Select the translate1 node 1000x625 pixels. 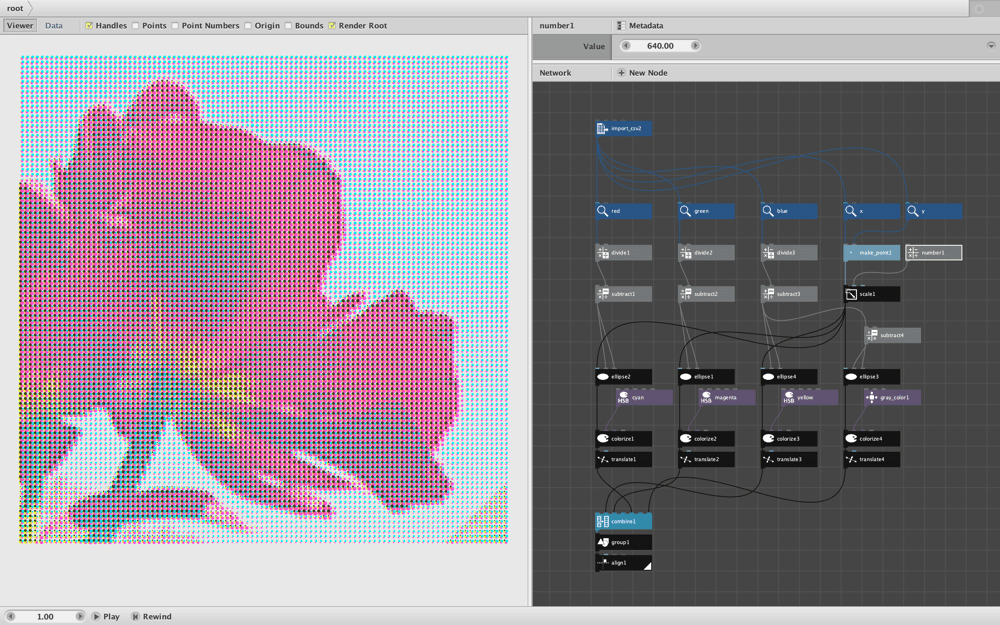(624, 459)
